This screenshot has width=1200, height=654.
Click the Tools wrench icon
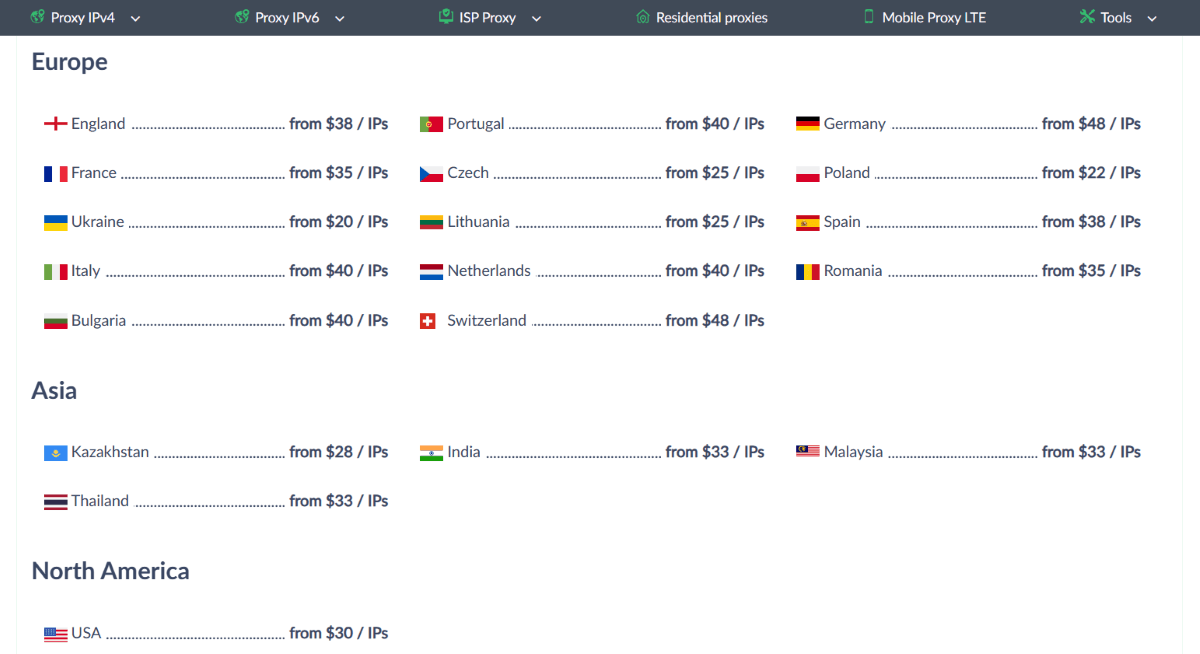coord(1087,17)
